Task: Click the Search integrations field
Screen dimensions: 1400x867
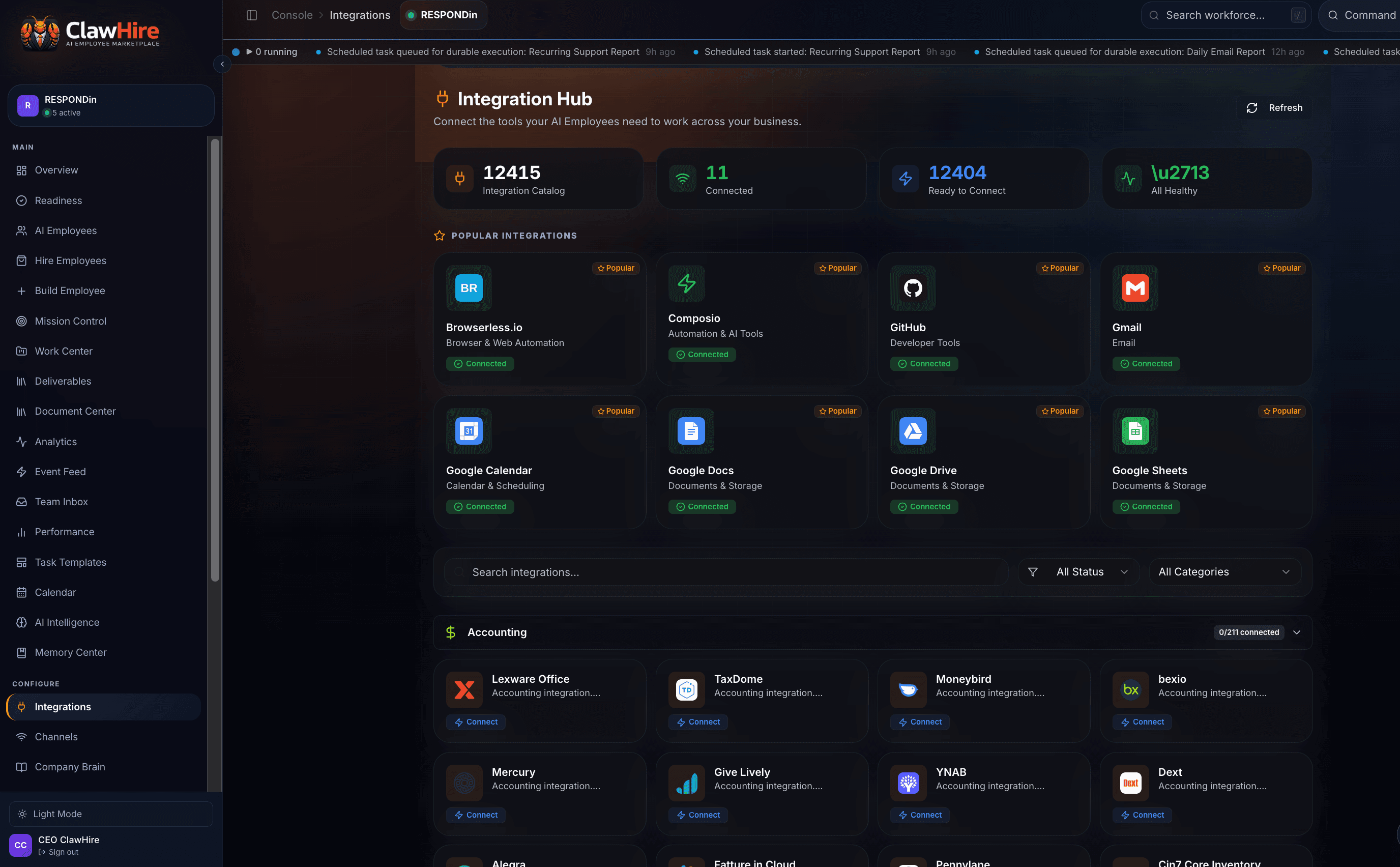Action: (x=726, y=572)
